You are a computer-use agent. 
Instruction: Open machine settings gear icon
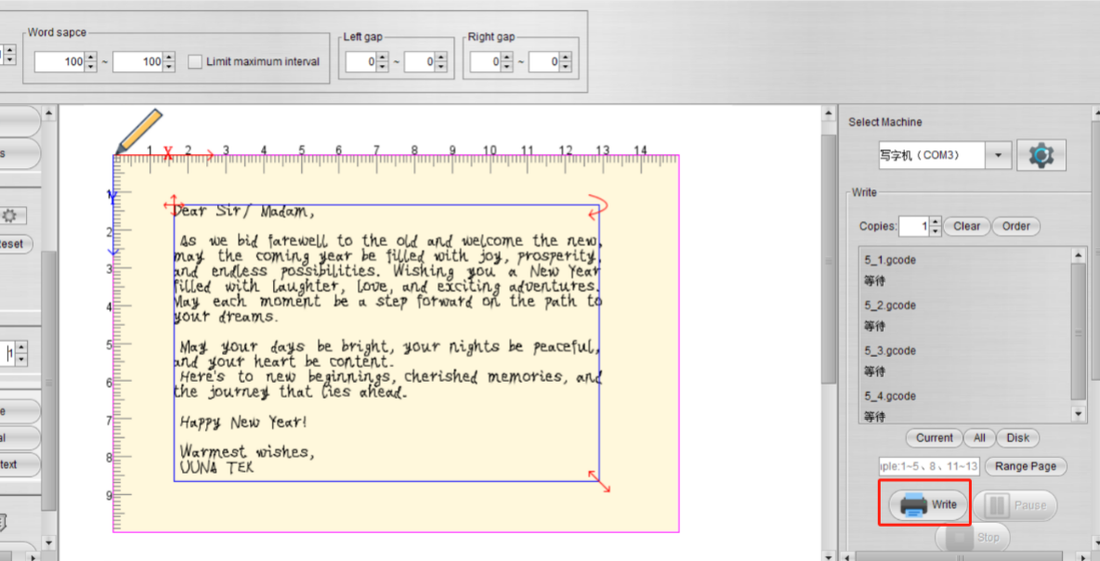[1041, 155]
